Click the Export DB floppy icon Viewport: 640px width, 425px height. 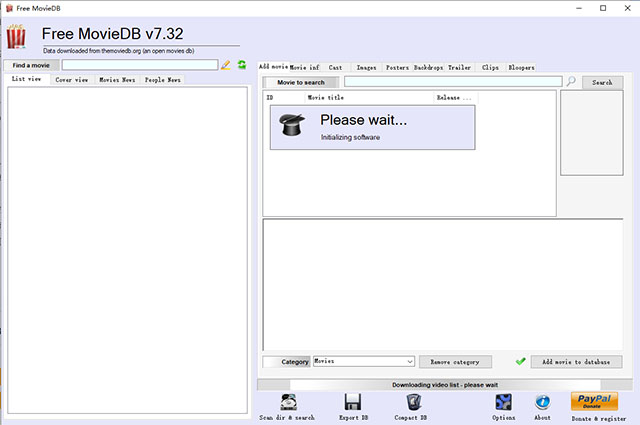[352, 402]
